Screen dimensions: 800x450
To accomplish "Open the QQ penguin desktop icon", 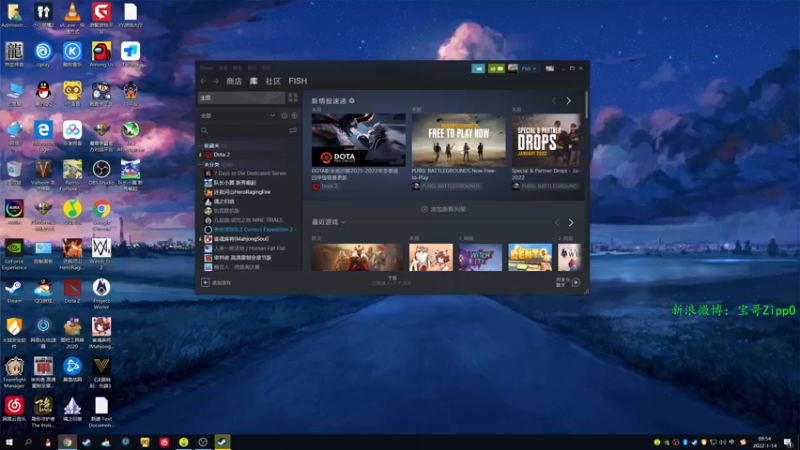I will pos(43,94).
